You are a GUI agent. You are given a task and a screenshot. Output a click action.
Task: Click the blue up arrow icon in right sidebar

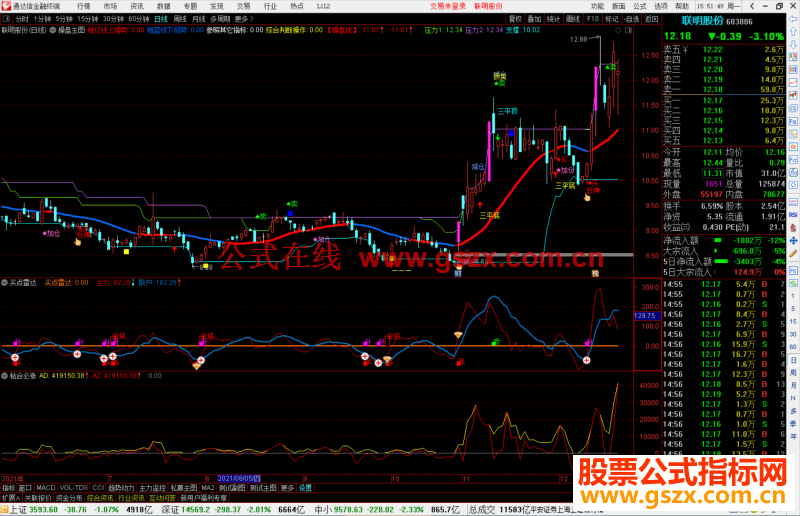coord(793,32)
